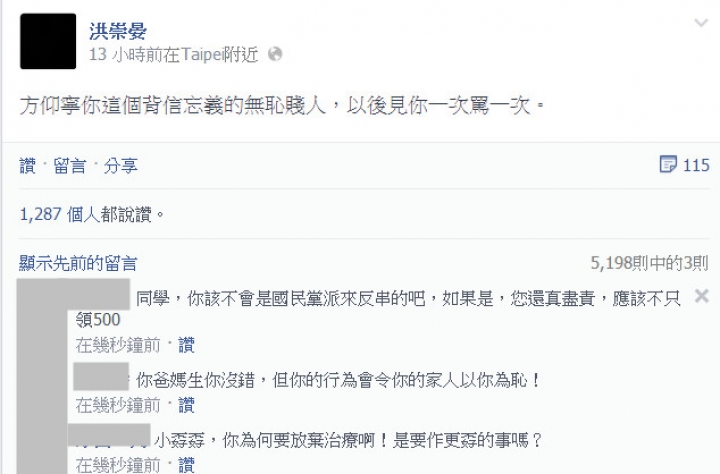720x474 pixels.
Task: Like the comment about 你爸媽生你沒錯
Action: point(186,405)
